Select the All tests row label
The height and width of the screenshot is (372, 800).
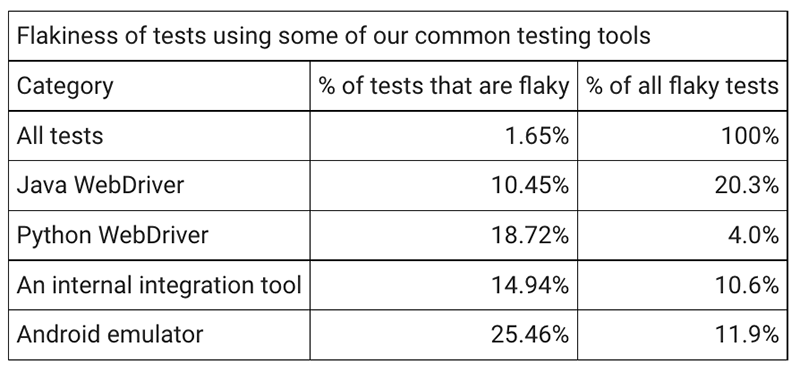coord(60,136)
